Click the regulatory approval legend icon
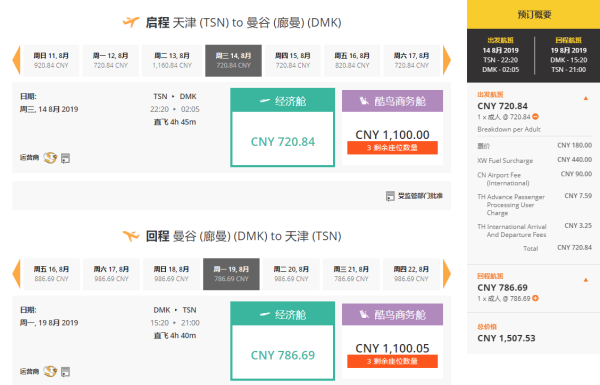The height and width of the screenshot is (385, 600). click(x=390, y=196)
